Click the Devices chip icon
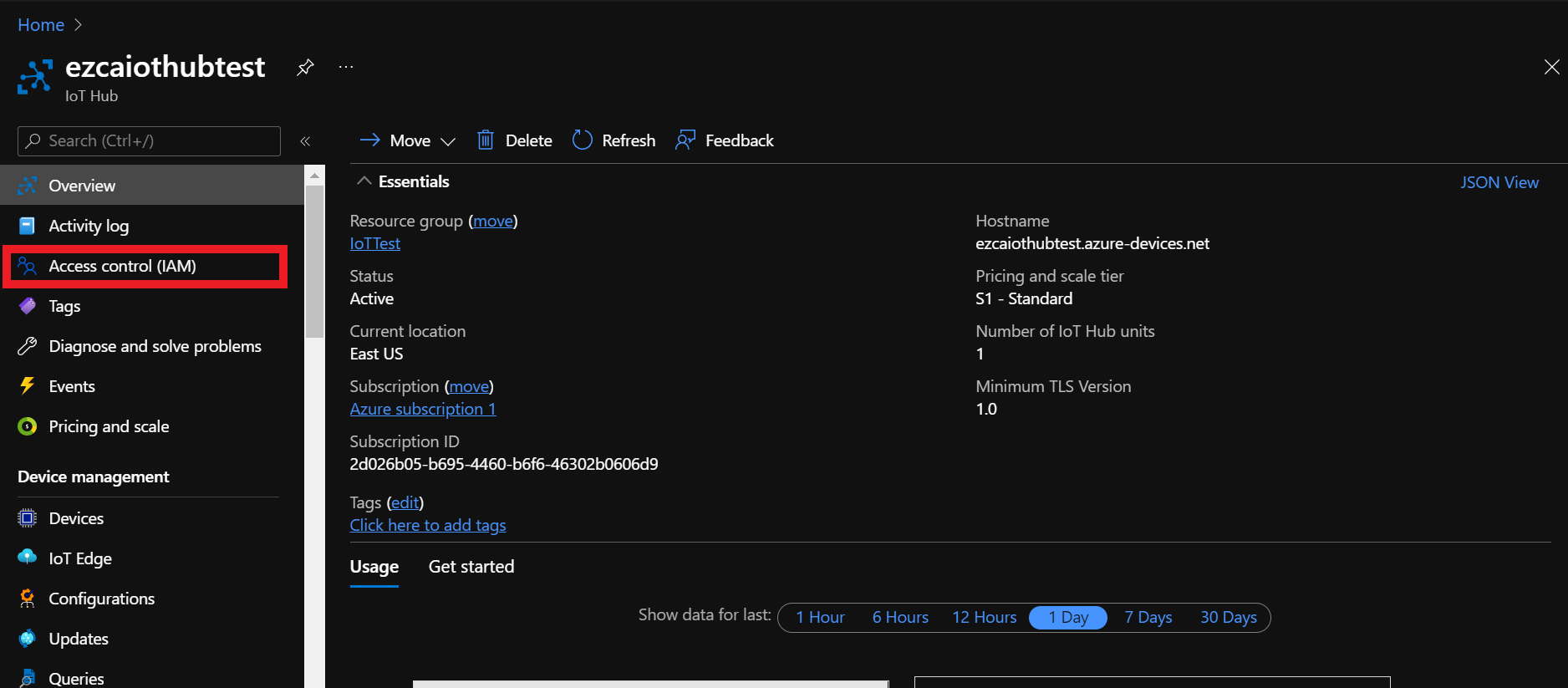The image size is (1568, 688). [x=28, y=518]
